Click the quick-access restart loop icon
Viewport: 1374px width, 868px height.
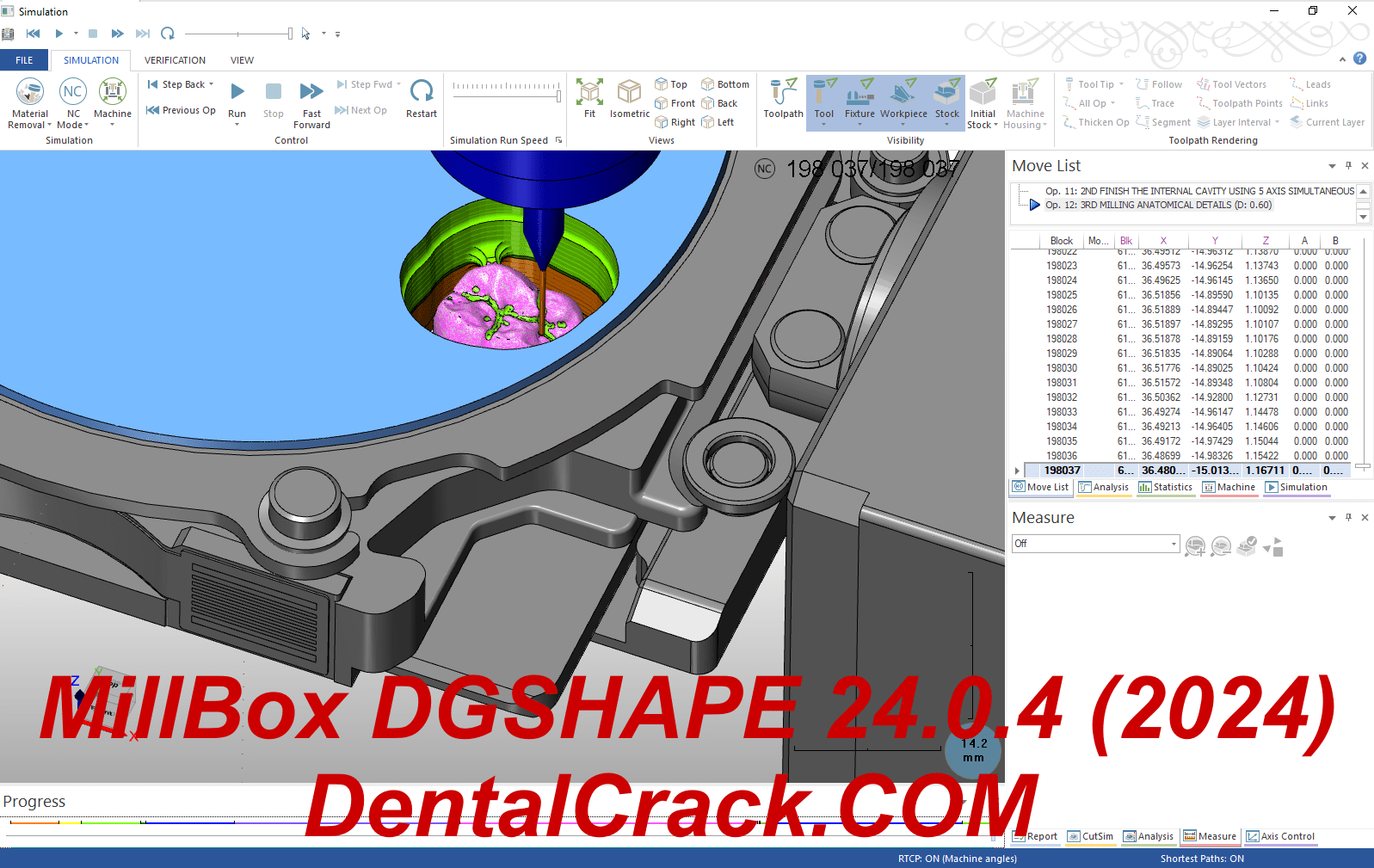168,34
